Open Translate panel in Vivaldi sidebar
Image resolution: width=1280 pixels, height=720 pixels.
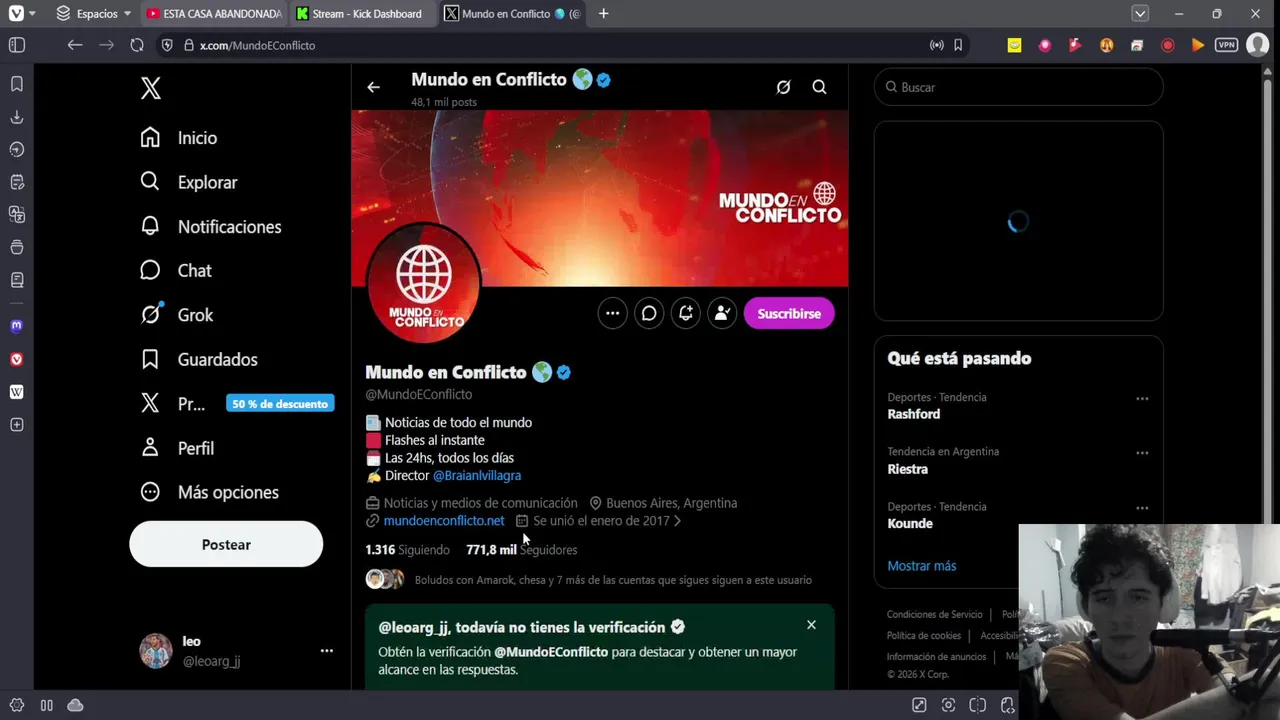point(17,214)
